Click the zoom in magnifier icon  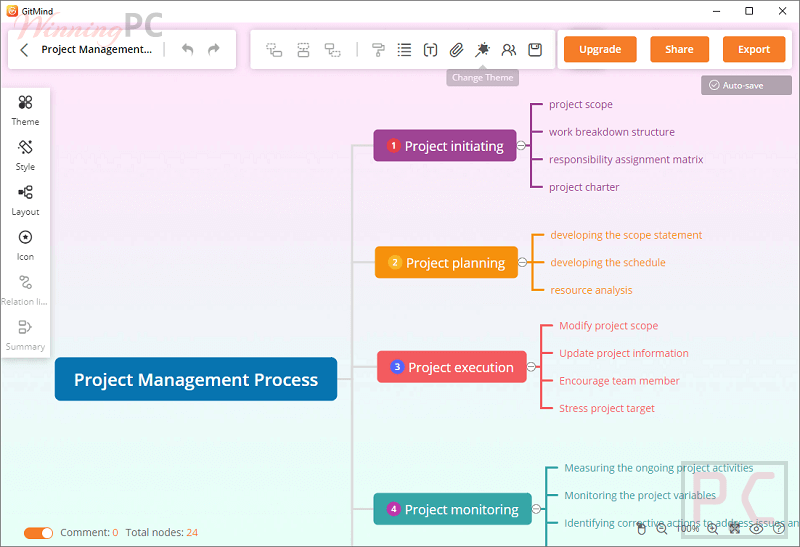[x=712, y=529]
